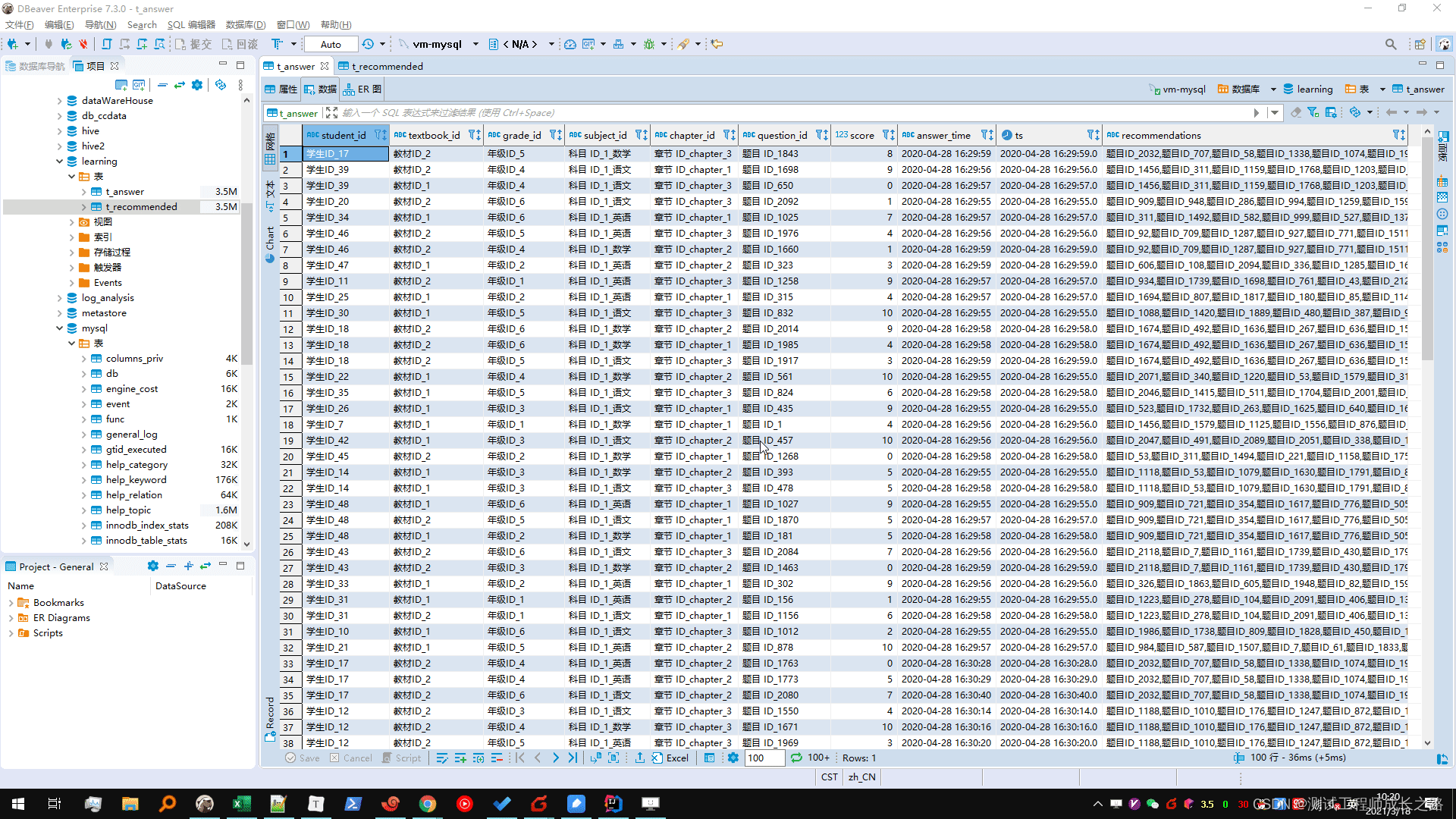
Task: Click the save data changes icon
Action: pyautogui.click(x=302, y=758)
